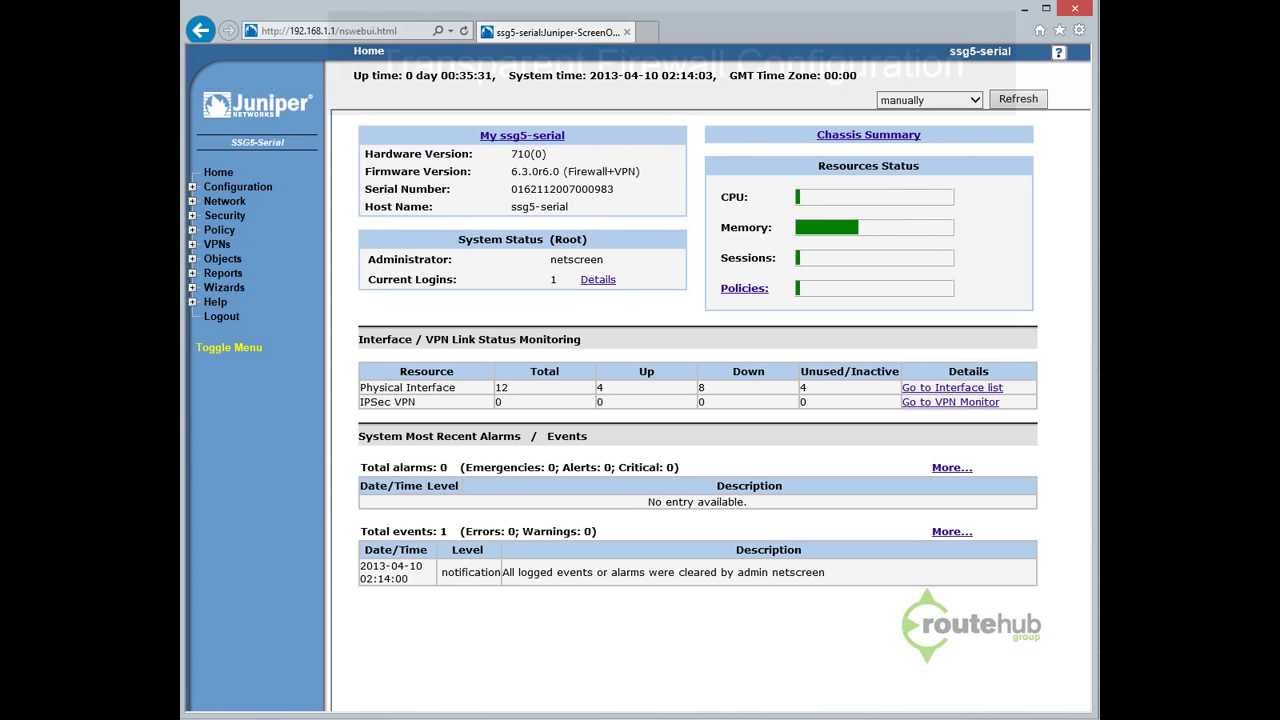Viewport: 1280px width, 720px height.
Task: Open Objects in the left menu
Action: (x=223, y=259)
